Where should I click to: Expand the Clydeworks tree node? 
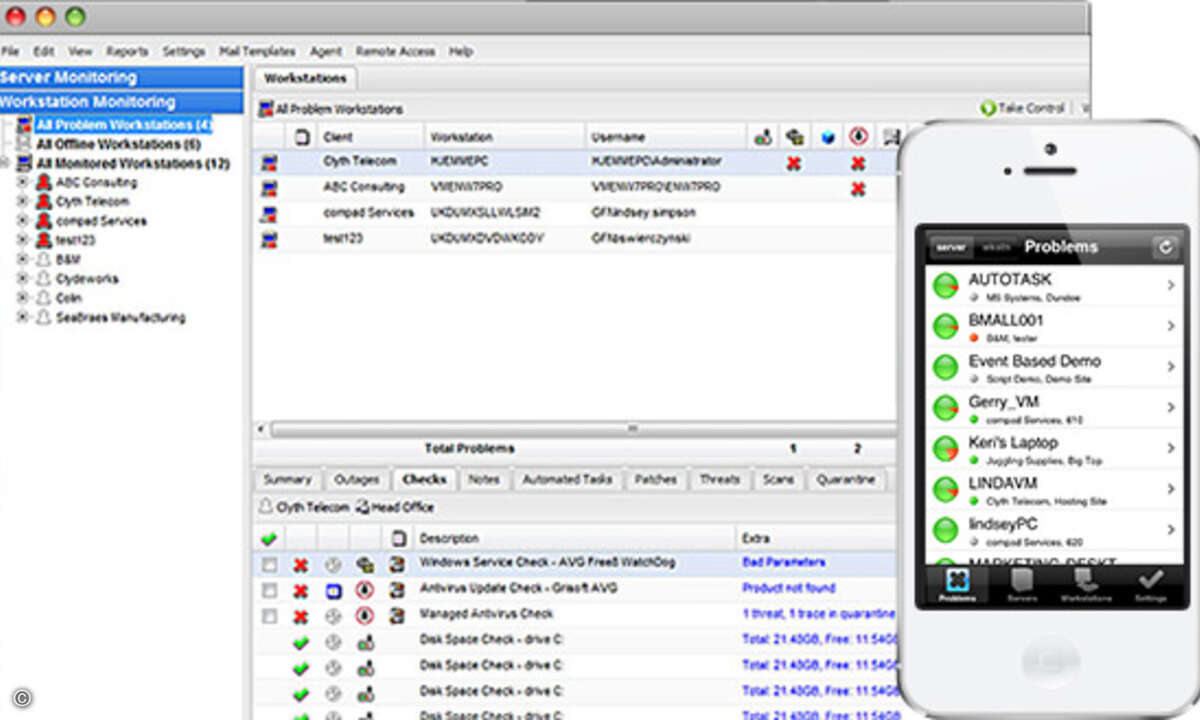coord(23,279)
